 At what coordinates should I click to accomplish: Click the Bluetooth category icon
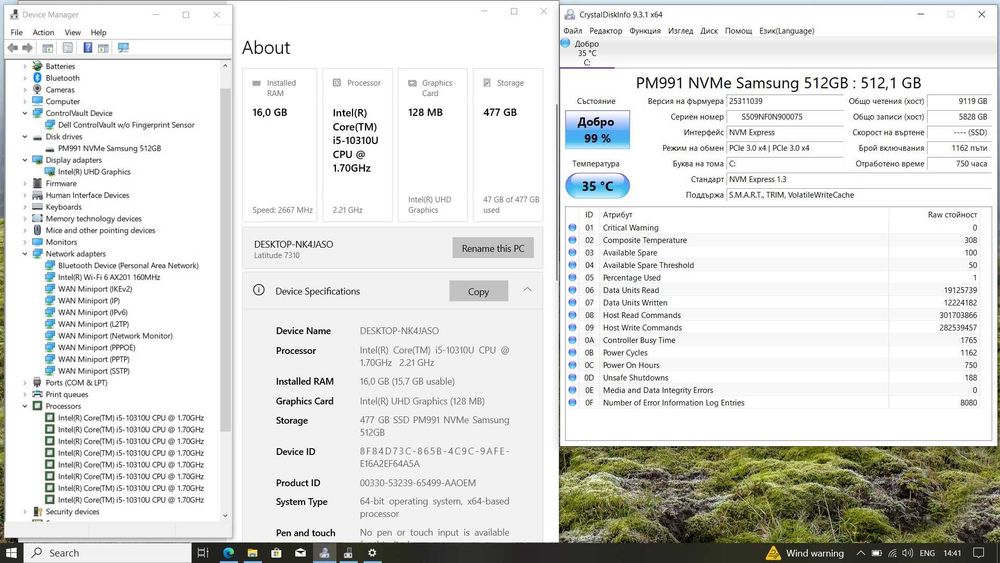37,78
